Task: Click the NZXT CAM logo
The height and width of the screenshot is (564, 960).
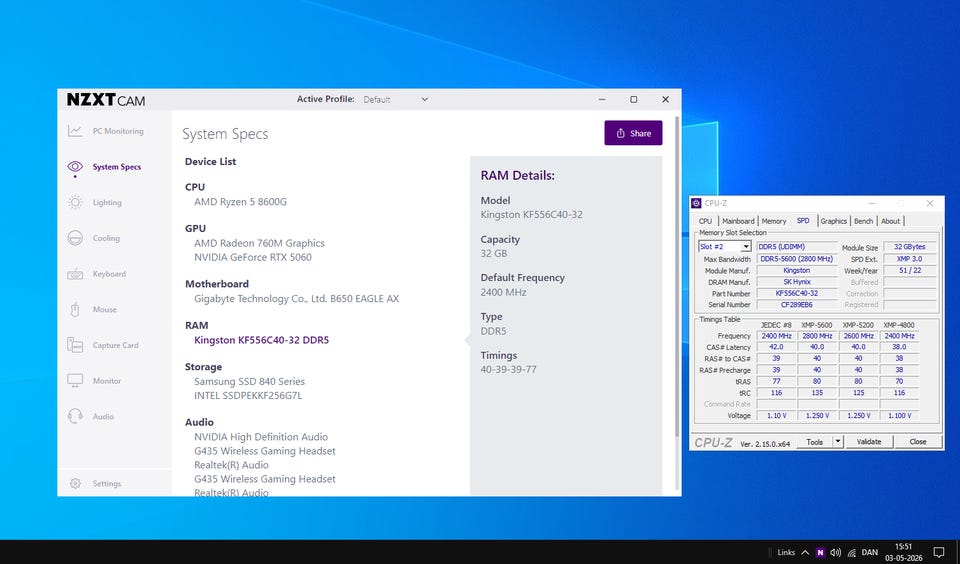Action: (106, 100)
